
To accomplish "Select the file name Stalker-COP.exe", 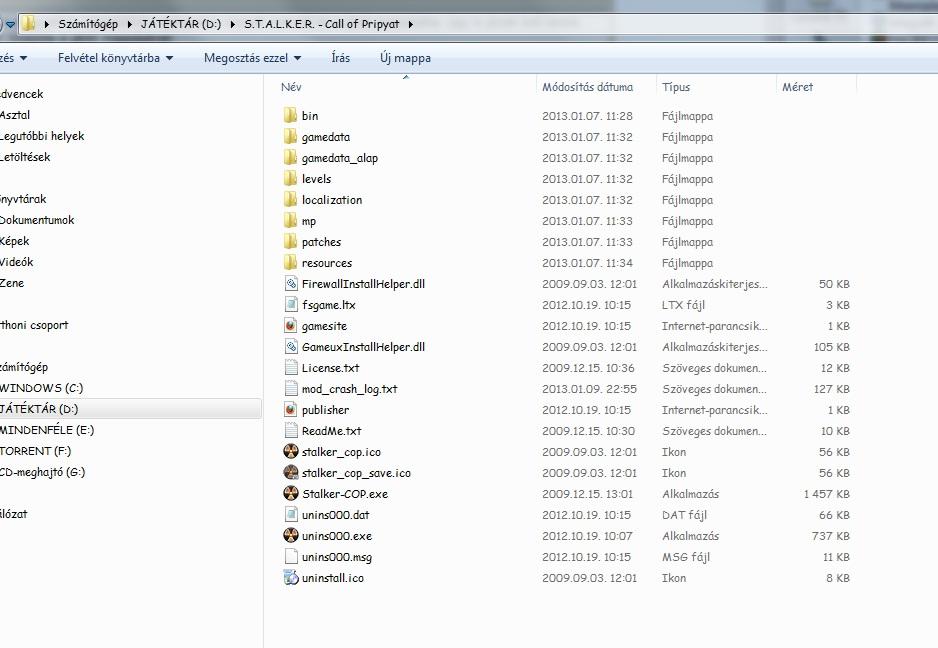I will click(x=345, y=494).
